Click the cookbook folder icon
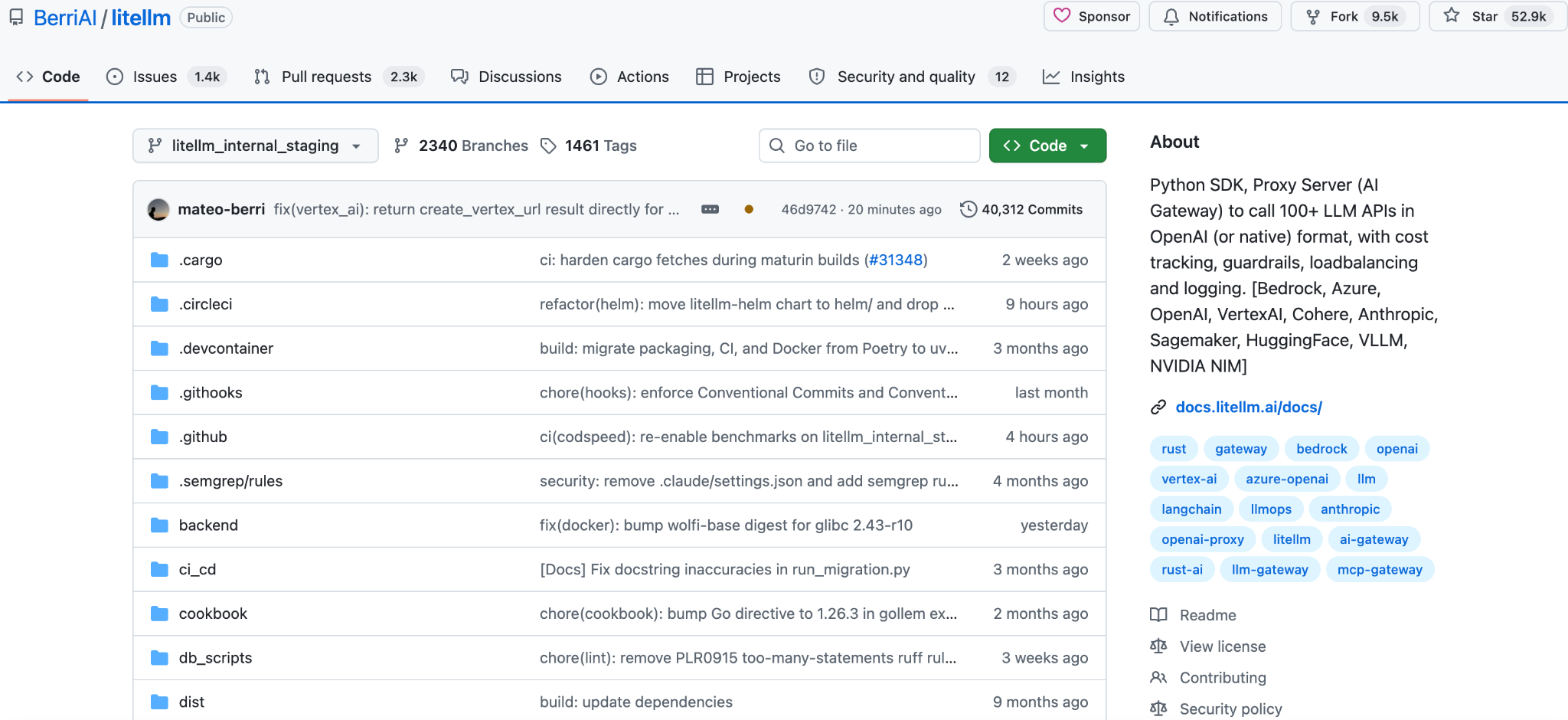The width and height of the screenshot is (1568, 720). pyautogui.click(x=159, y=614)
